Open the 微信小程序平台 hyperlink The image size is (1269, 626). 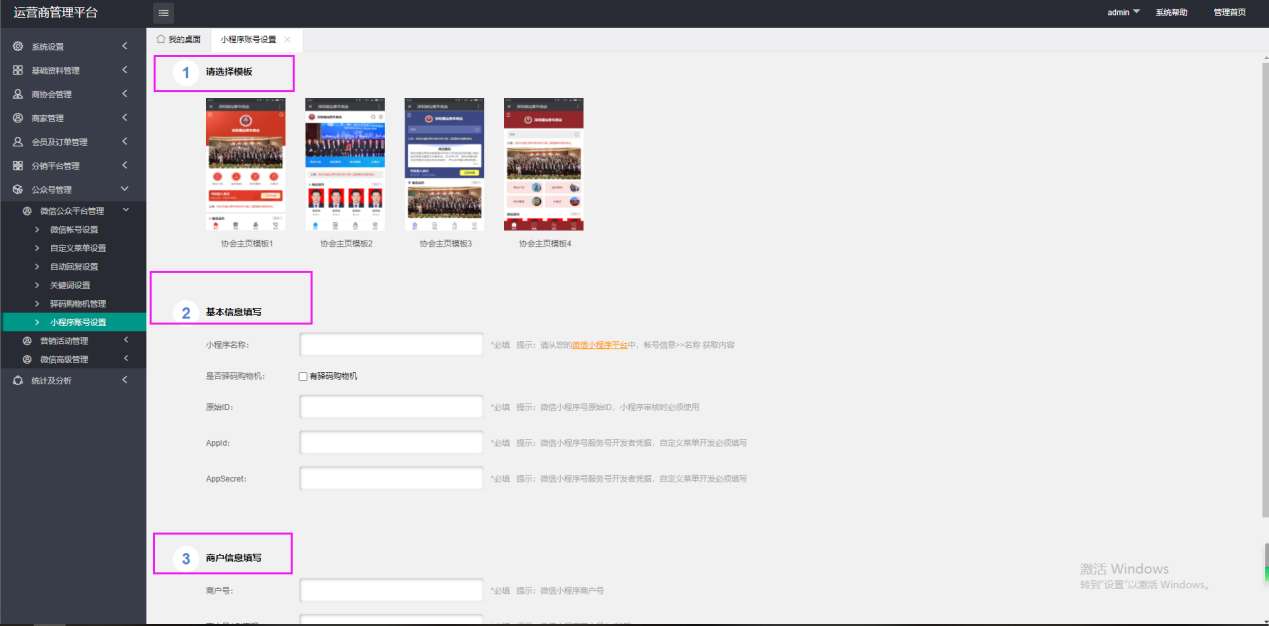pyautogui.click(x=599, y=345)
